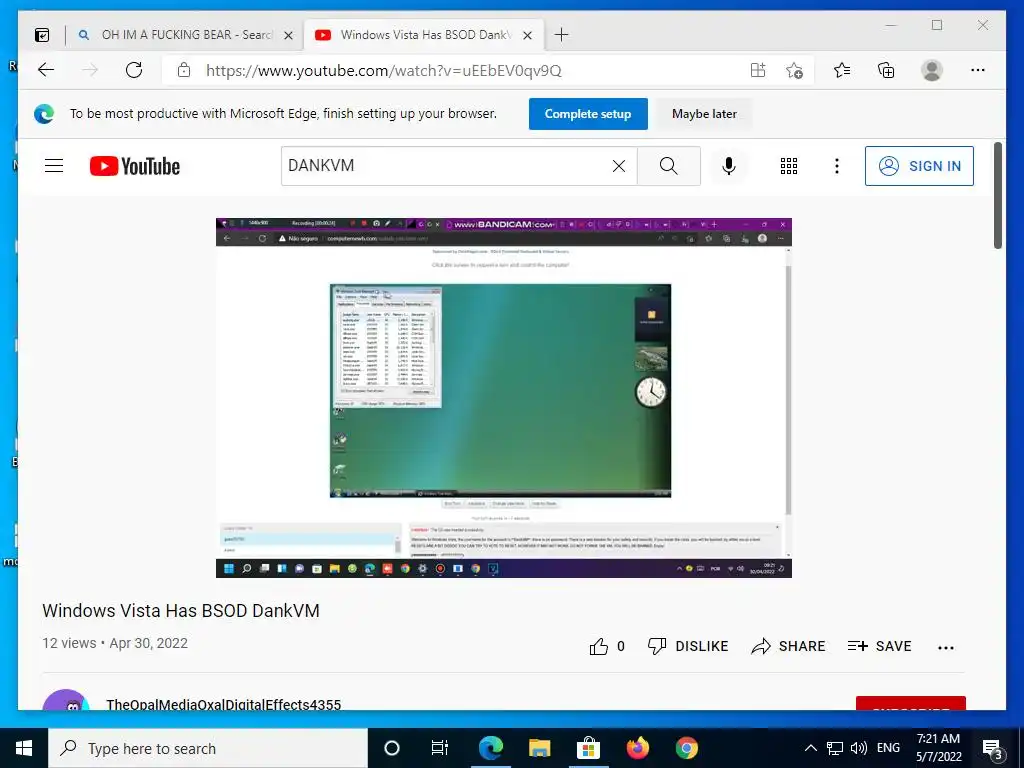Clear the DANKVM search text

tap(618, 166)
